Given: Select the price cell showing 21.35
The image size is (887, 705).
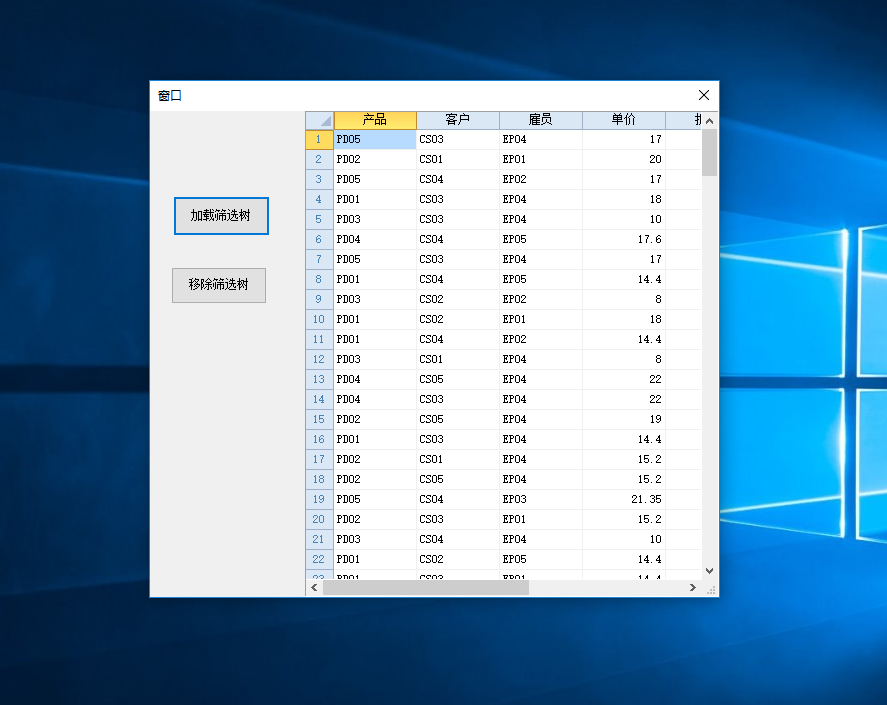Looking at the screenshot, I should pos(624,500).
